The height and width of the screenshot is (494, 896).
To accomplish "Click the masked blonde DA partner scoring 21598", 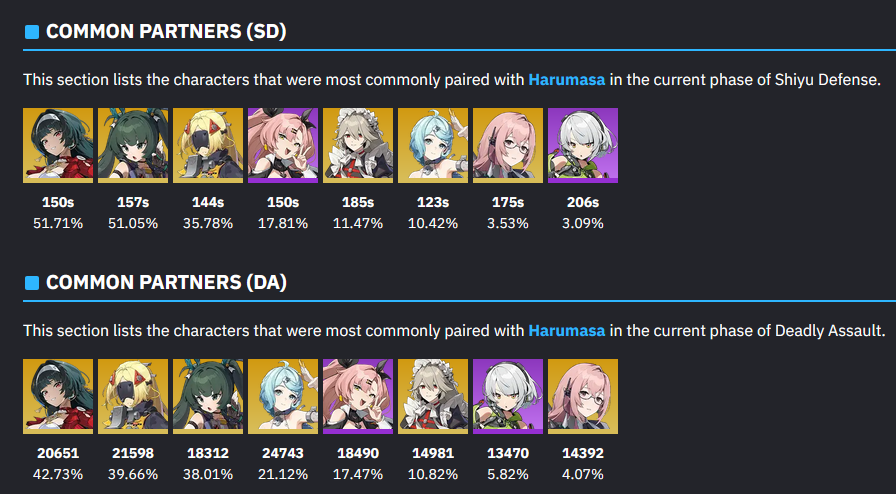I will [133, 396].
